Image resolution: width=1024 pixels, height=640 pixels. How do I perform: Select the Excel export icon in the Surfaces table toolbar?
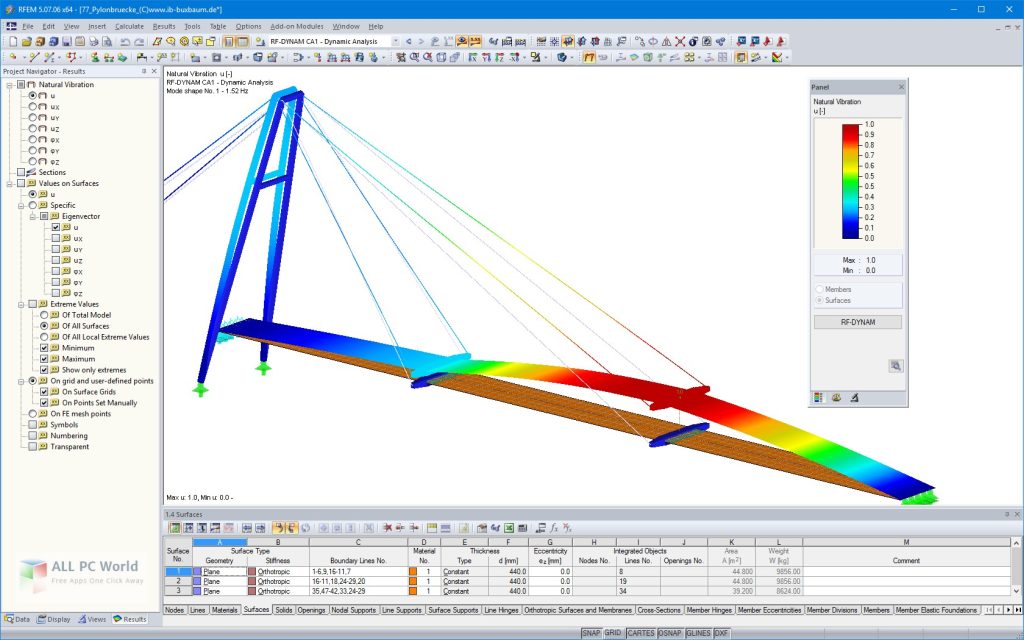point(508,528)
